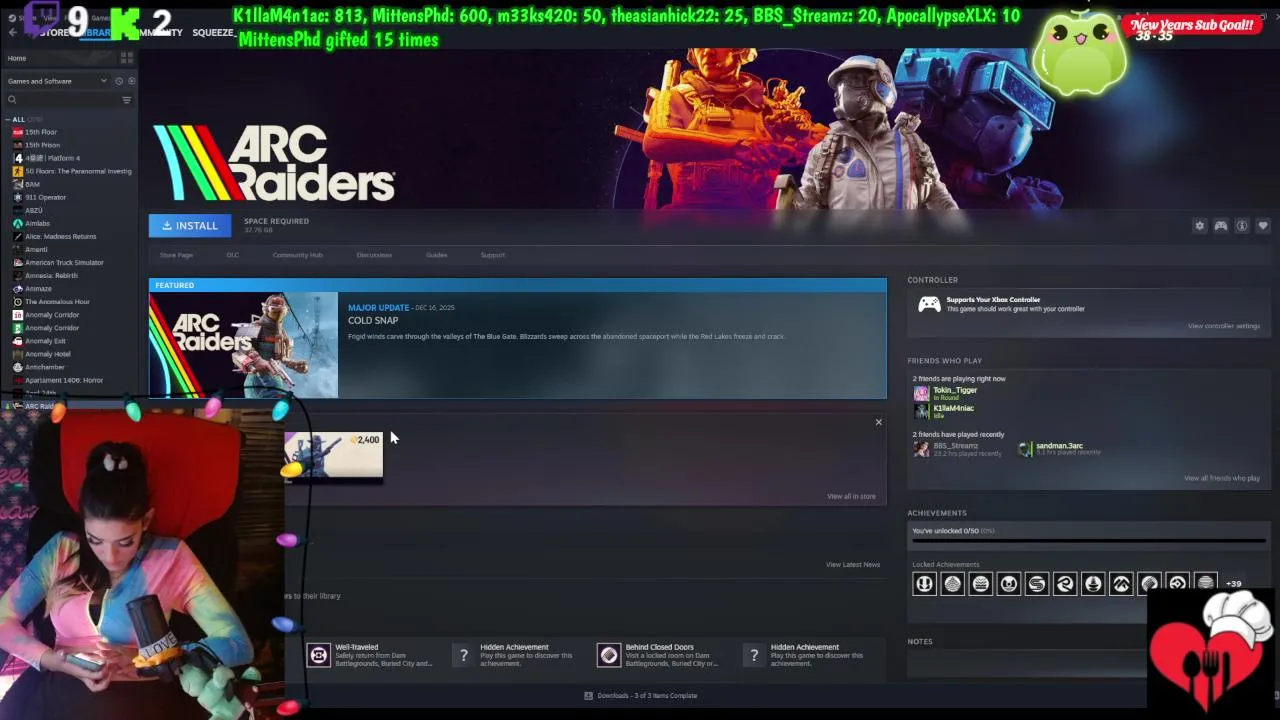
Task: Open BBS_Streamz avatar in friends list
Action: tap(921, 449)
